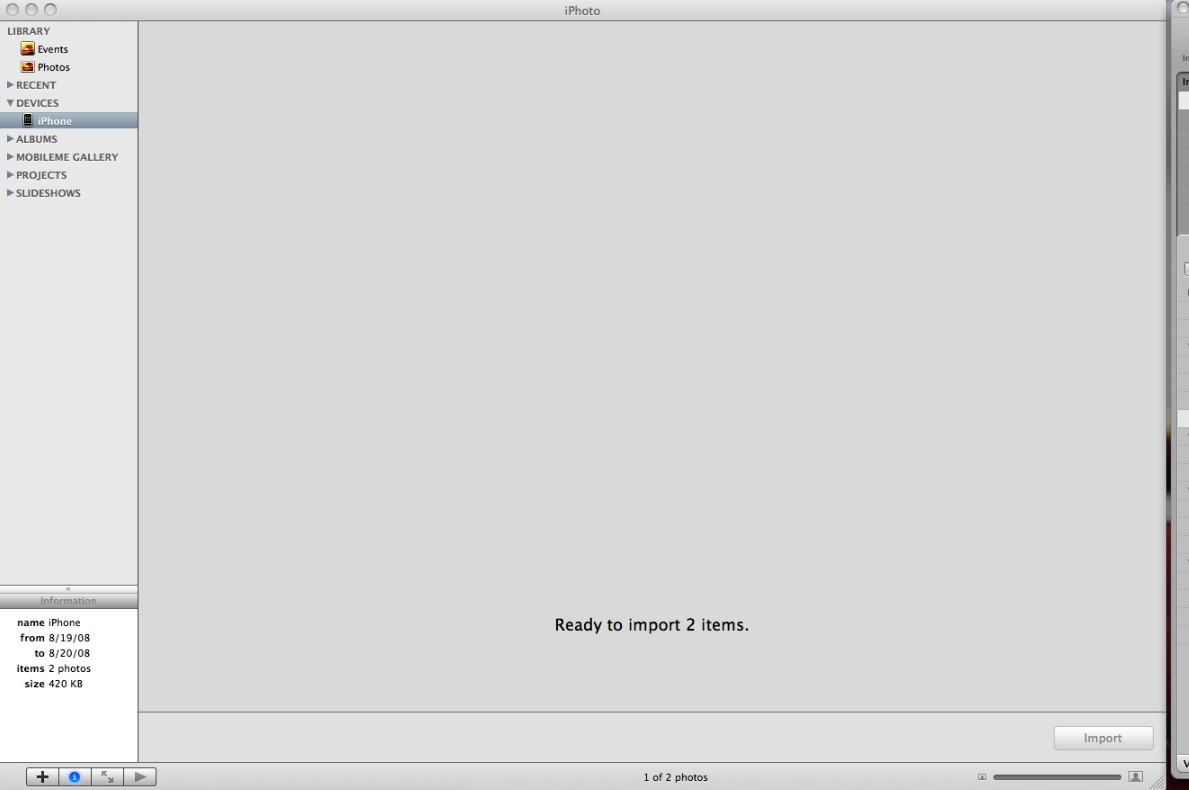Click the Import button
1189x790 pixels.
tap(1103, 738)
